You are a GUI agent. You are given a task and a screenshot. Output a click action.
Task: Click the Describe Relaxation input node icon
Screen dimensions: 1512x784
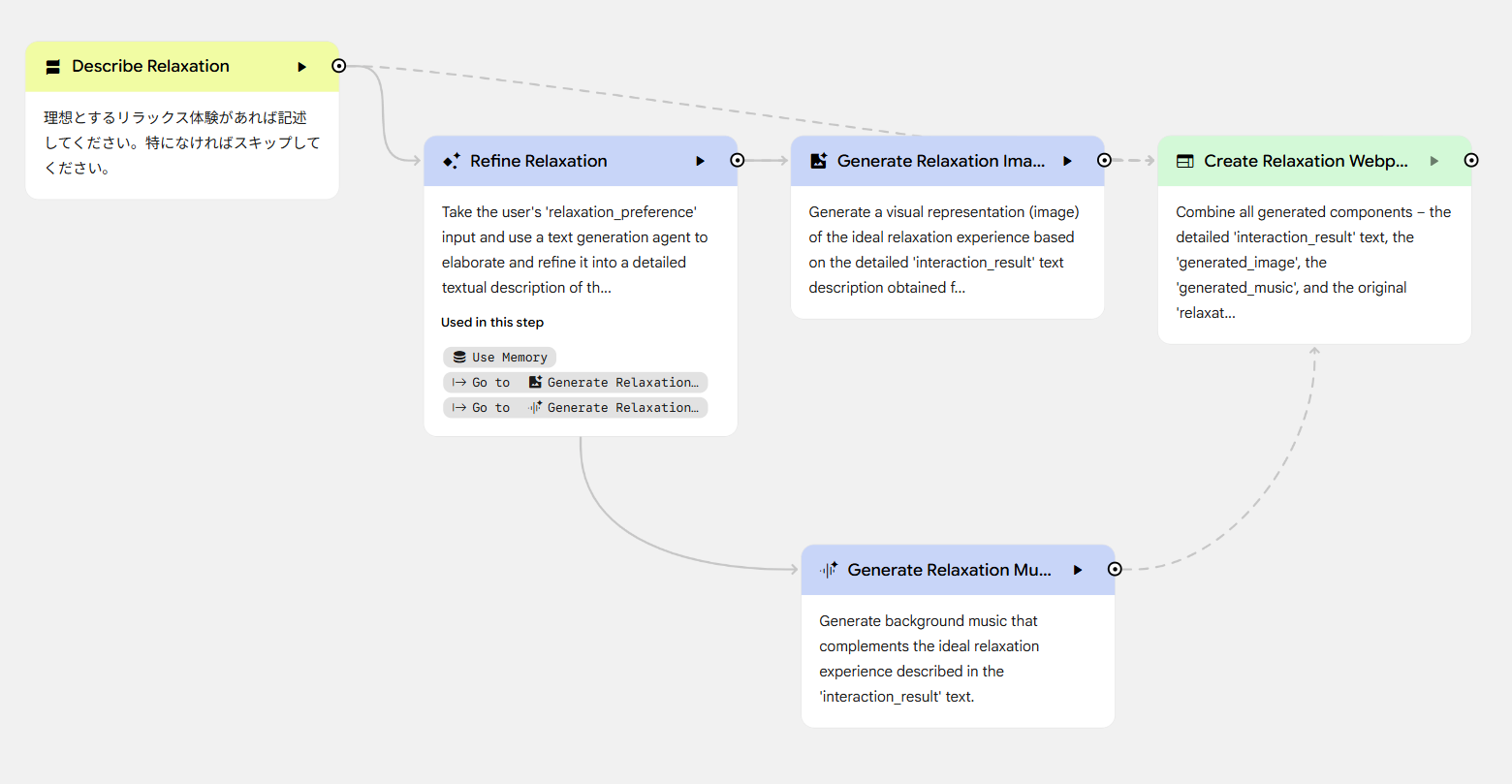(x=53, y=67)
